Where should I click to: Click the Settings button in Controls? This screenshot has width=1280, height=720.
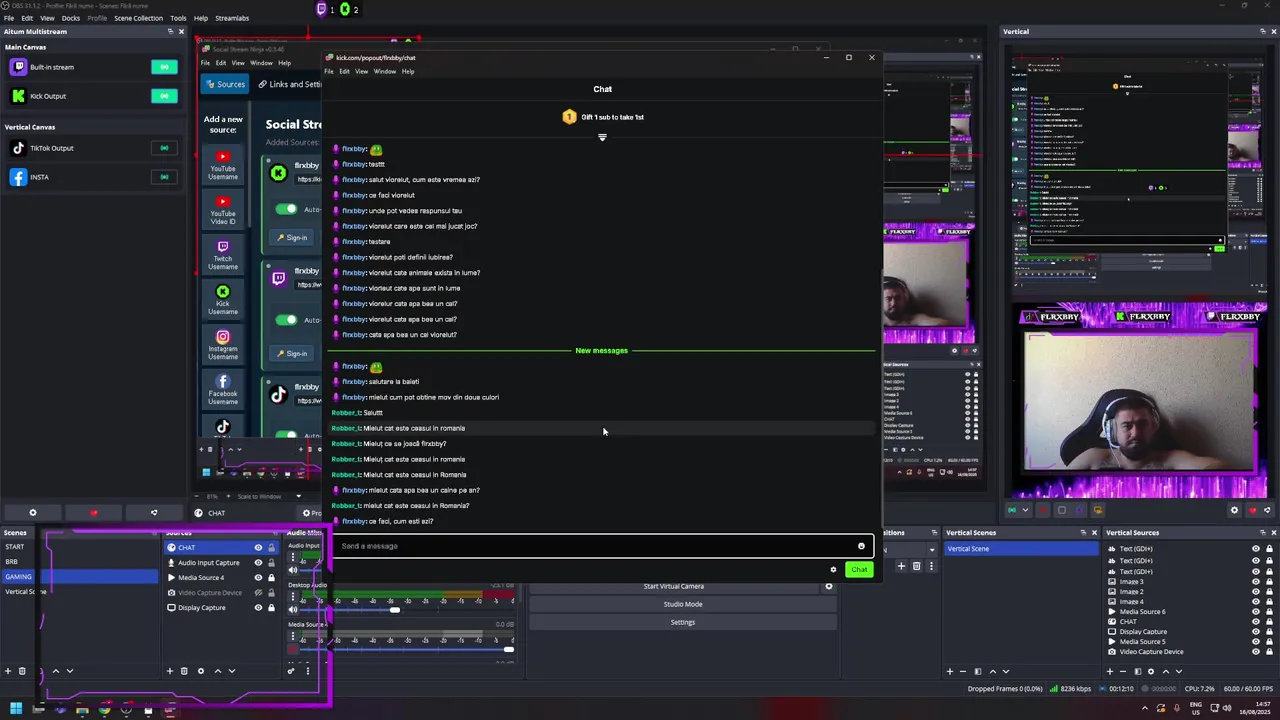(683, 622)
